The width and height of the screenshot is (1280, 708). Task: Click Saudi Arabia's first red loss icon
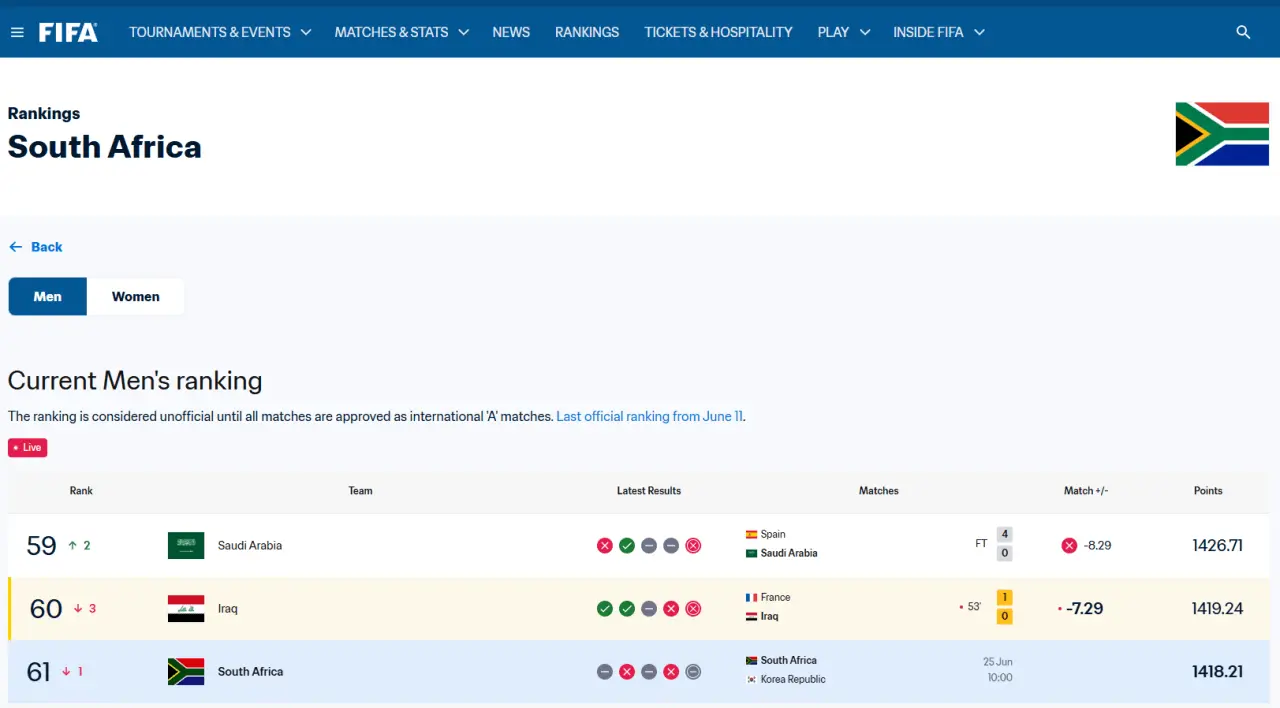pyautogui.click(x=605, y=545)
